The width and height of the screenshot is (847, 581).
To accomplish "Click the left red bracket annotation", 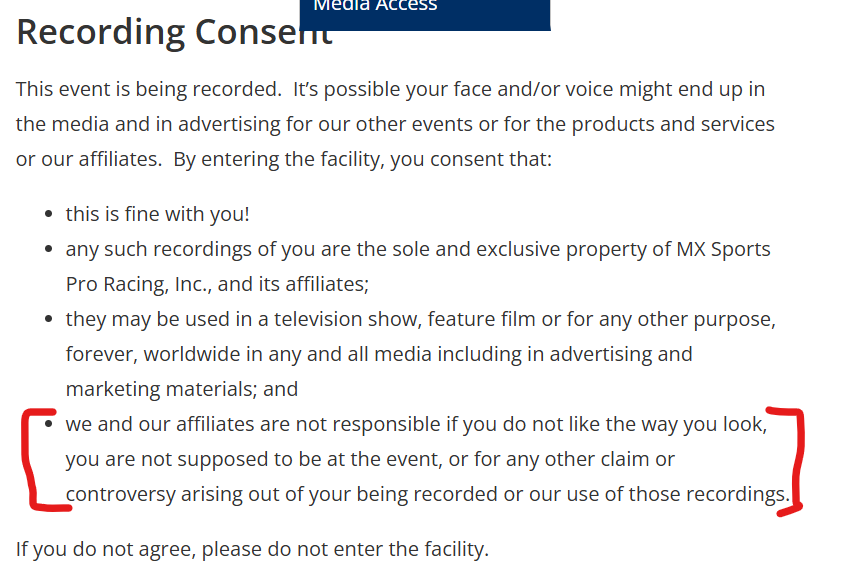I will pos(38,460).
